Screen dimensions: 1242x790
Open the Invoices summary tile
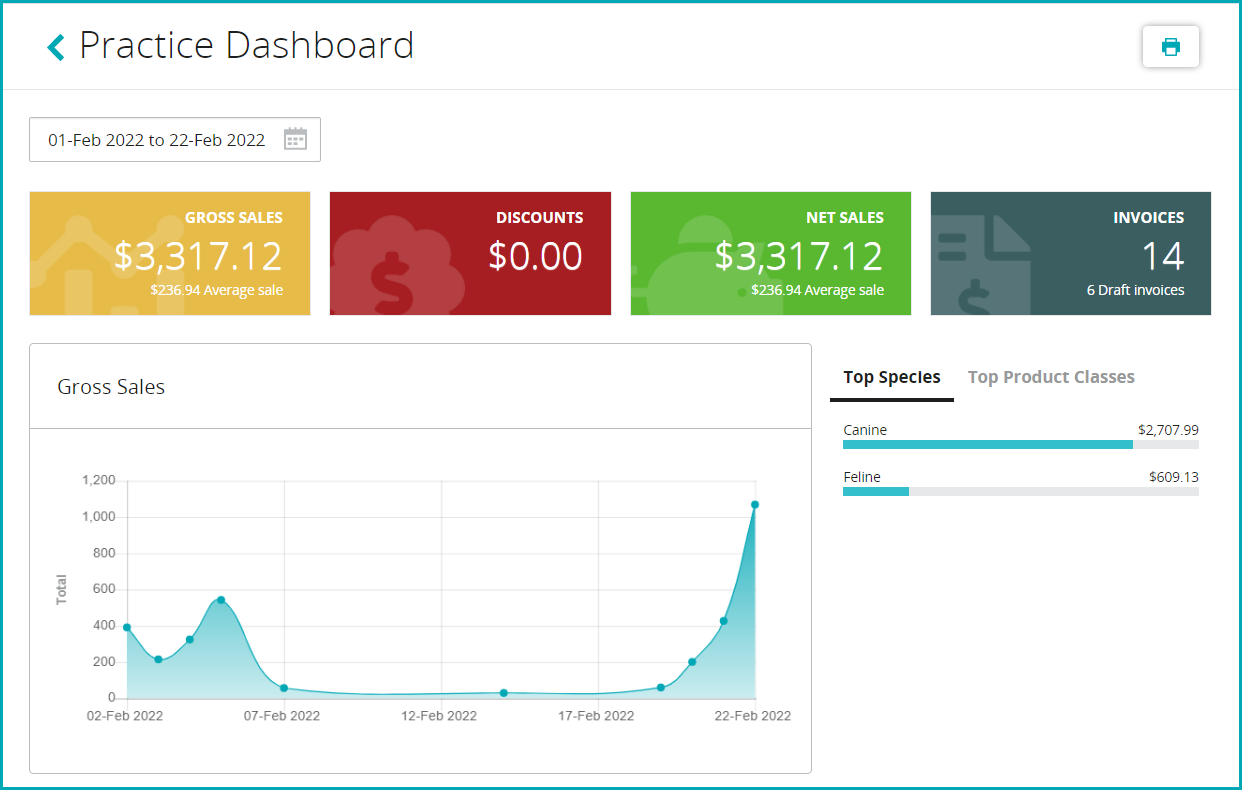coord(1070,254)
